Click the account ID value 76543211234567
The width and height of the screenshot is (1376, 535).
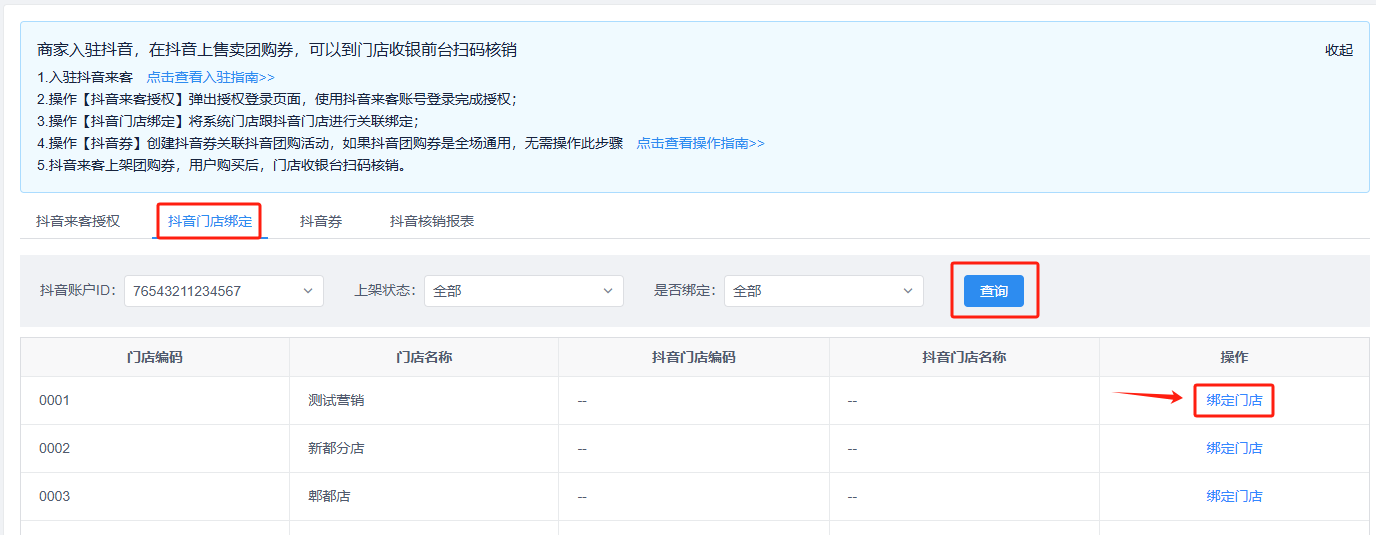[187, 291]
